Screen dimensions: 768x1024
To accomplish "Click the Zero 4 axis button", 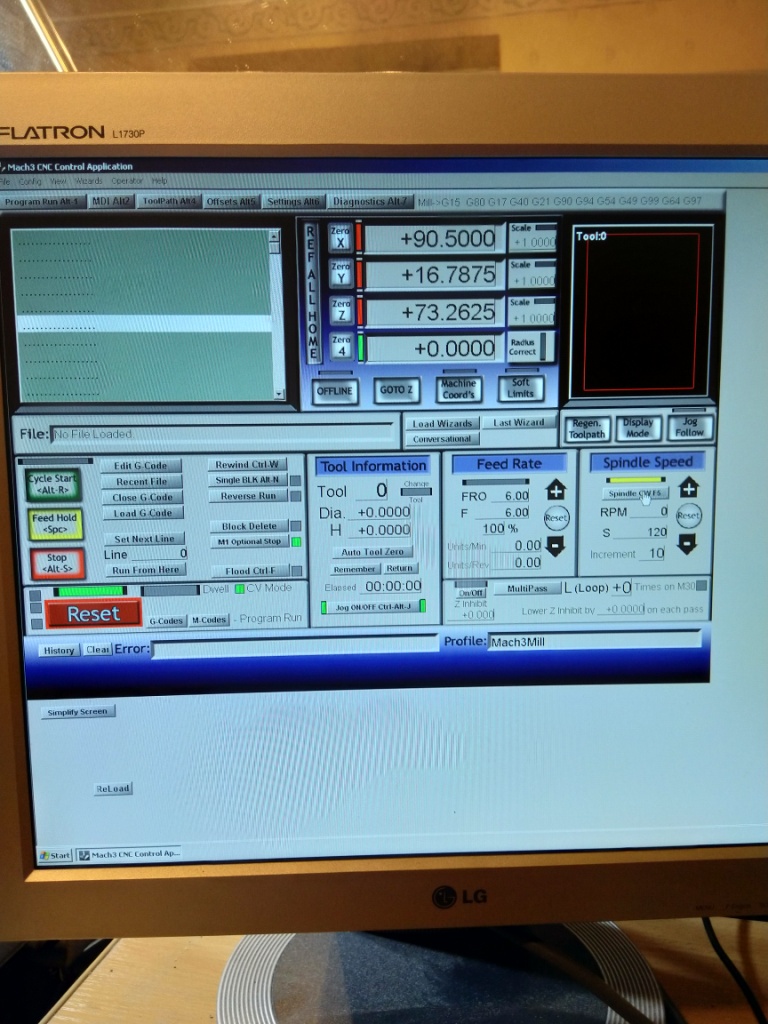I will click(x=341, y=346).
